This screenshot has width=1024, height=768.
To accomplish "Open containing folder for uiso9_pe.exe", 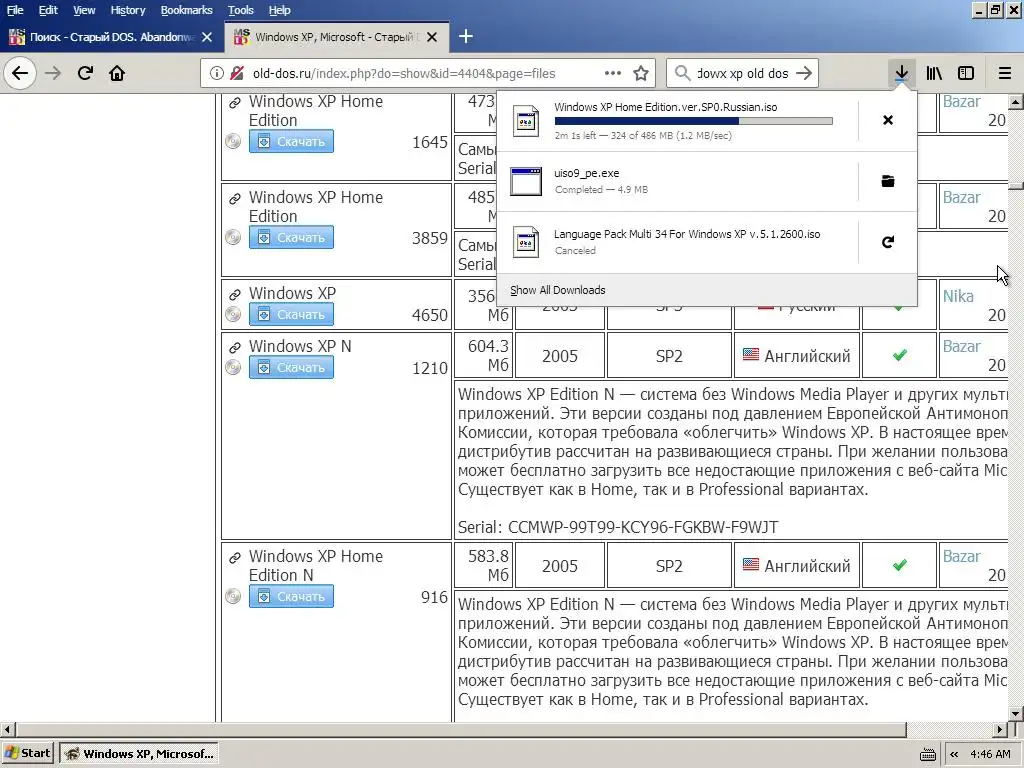I will (888, 181).
